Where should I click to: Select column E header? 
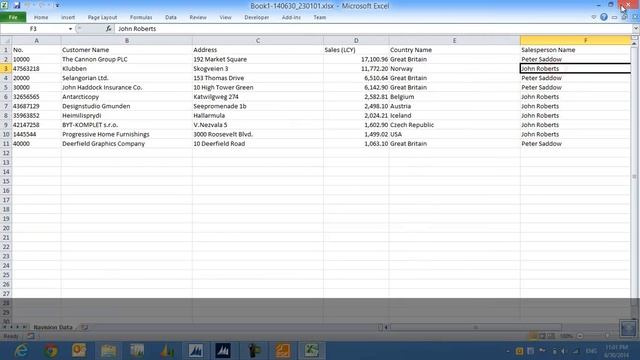coord(454,40)
